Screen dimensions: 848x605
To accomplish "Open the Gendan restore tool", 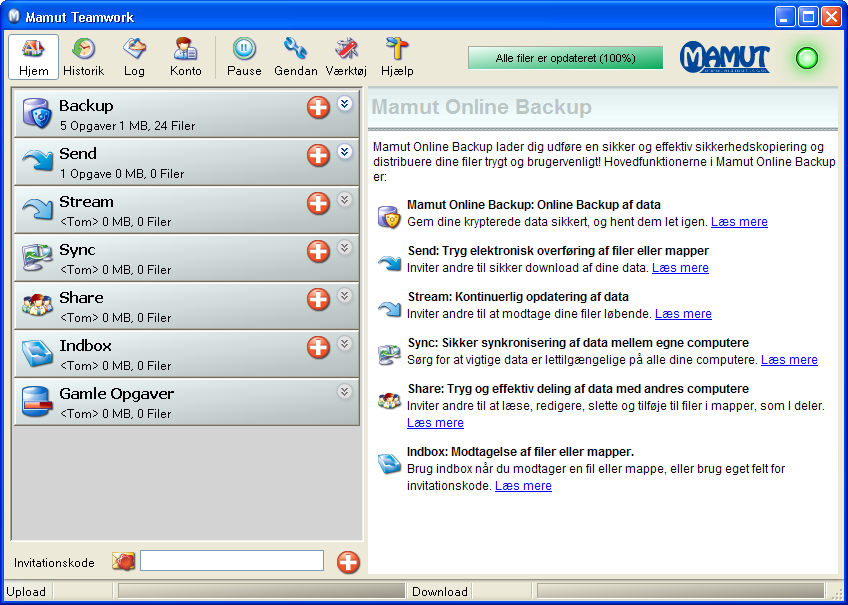I will [295, 57].
